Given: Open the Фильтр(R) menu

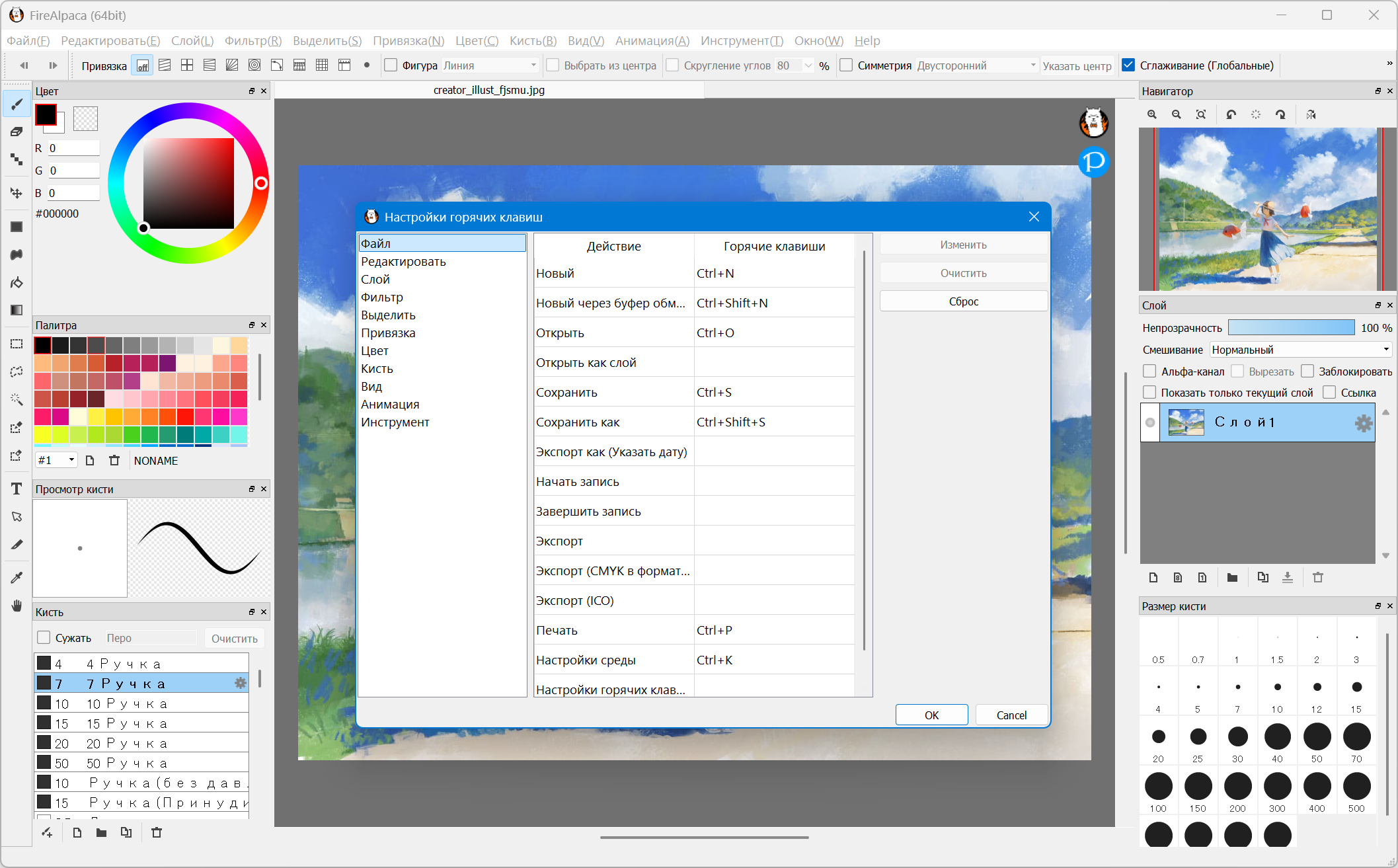Looking at the screenshot, I should tap(253, 41).
